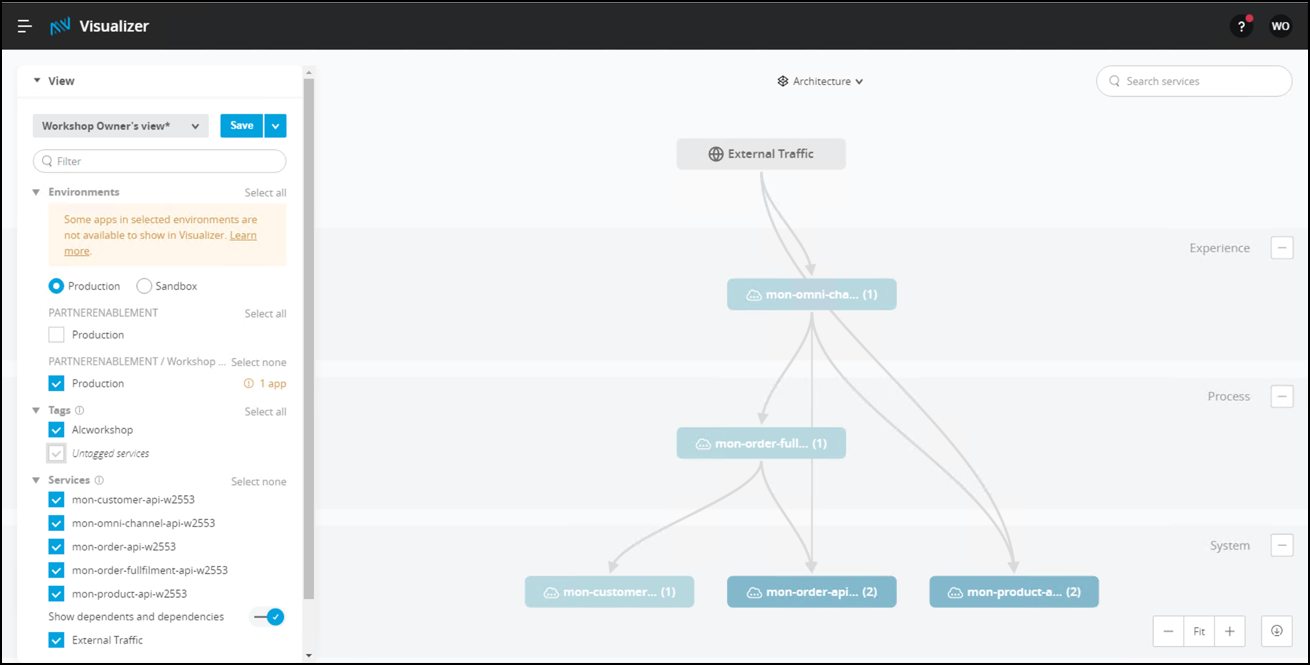Viewport: 1310px width, 665px height.
Task: Click the Visualizer logo icon
Action: point(61,26)
